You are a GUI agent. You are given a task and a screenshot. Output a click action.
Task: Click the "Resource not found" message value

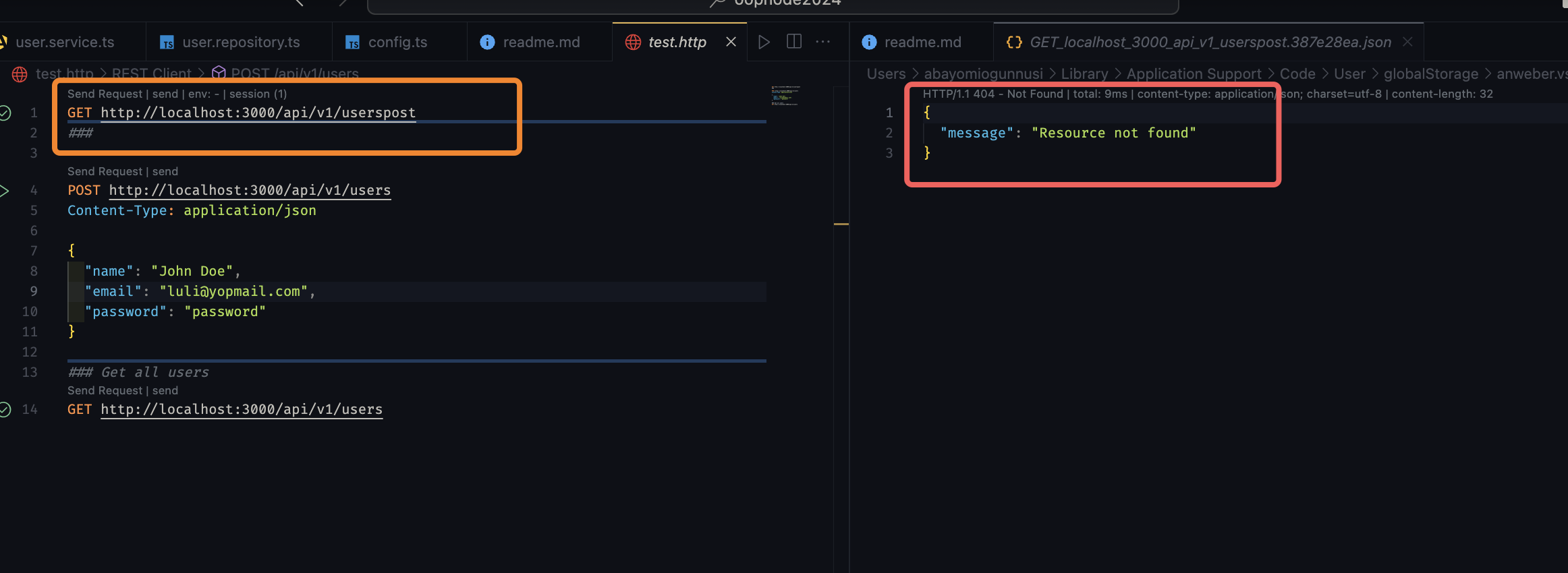(1113, 133)
